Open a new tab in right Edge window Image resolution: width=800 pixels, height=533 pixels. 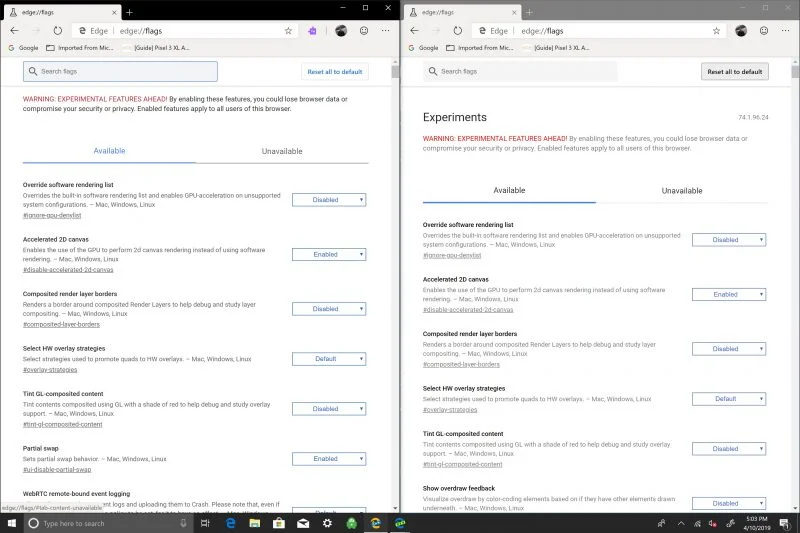coord(530,12)
